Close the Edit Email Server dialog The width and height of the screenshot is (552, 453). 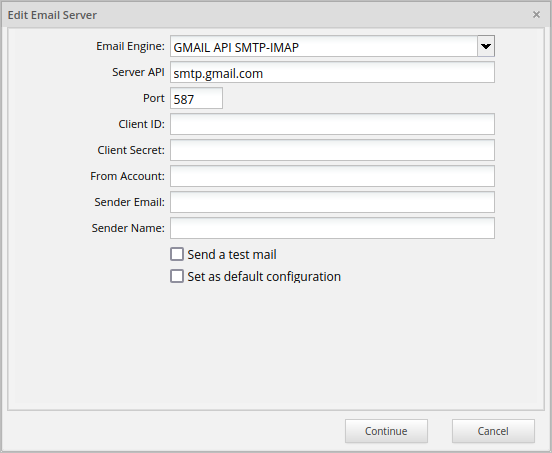pos(536,15)
